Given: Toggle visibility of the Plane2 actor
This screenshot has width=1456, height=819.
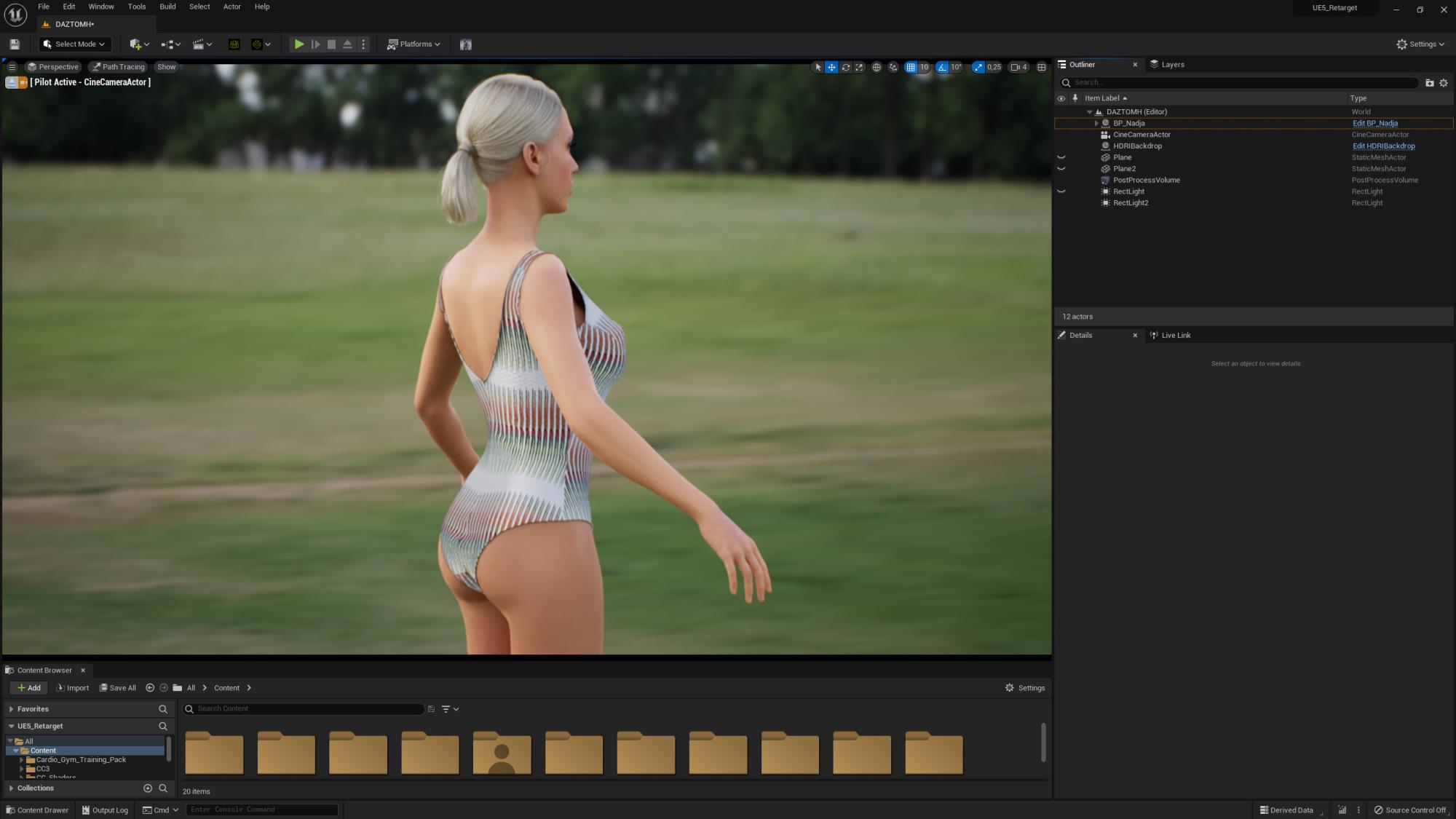Looking at the screenshot, I should click(1061, 169).
